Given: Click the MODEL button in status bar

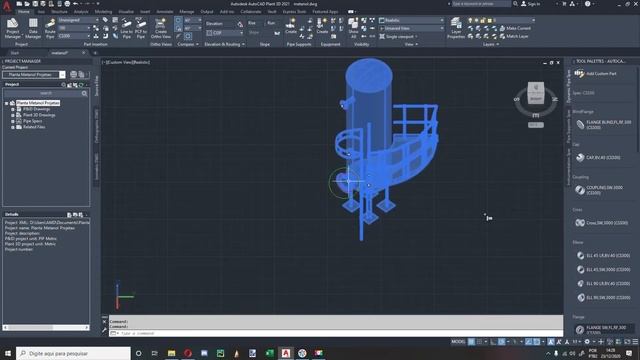Looking at the screenshot, I should (458, 342).
